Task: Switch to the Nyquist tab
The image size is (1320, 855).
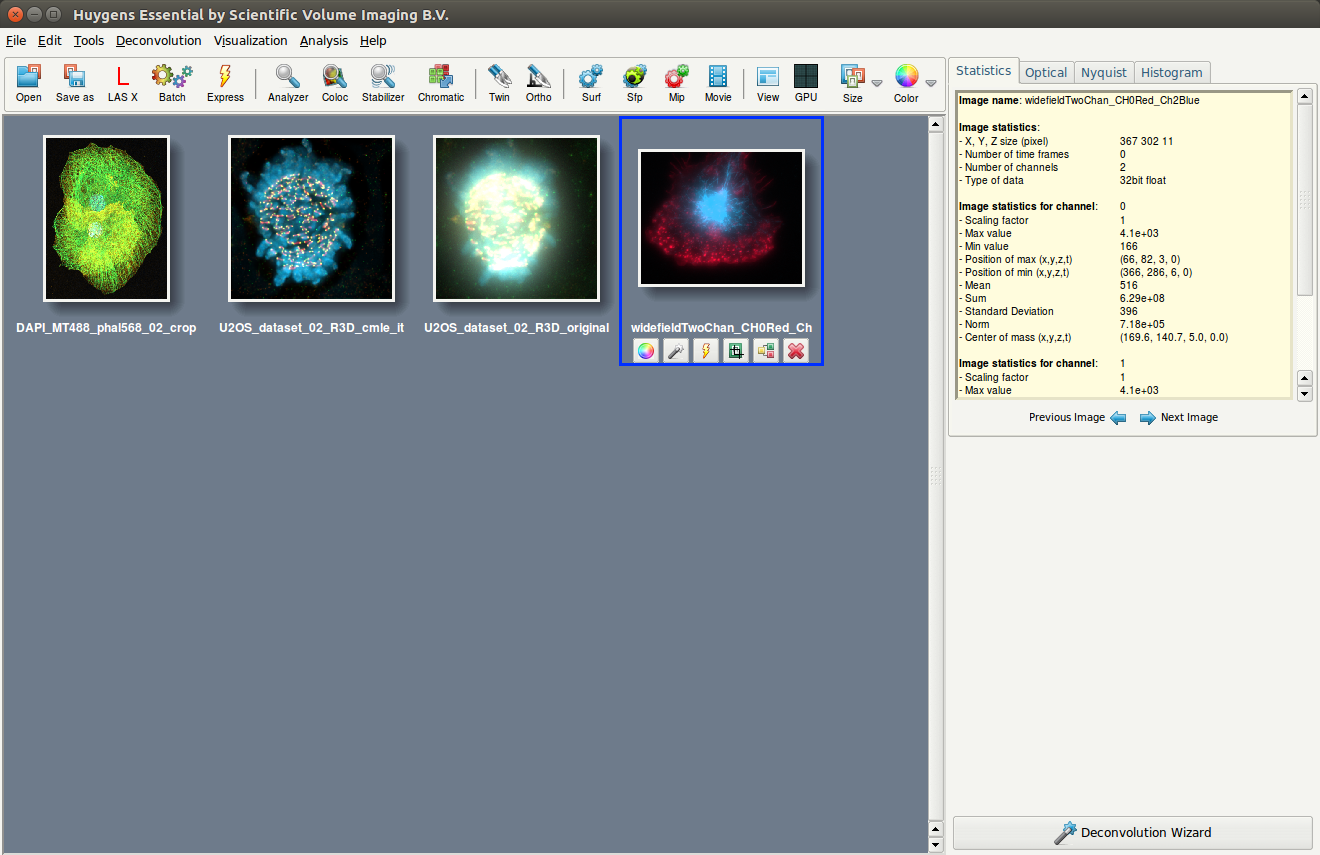Action: pos(1104,72)
